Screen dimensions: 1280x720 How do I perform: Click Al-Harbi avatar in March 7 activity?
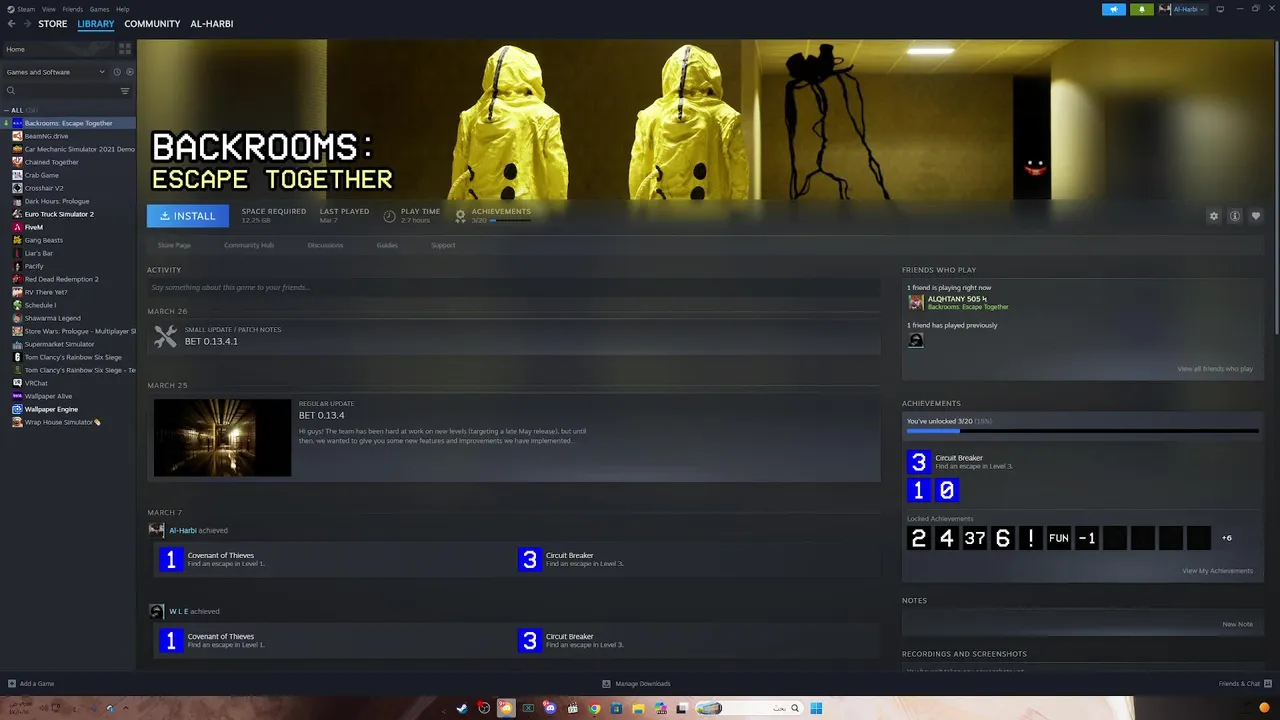157,530
